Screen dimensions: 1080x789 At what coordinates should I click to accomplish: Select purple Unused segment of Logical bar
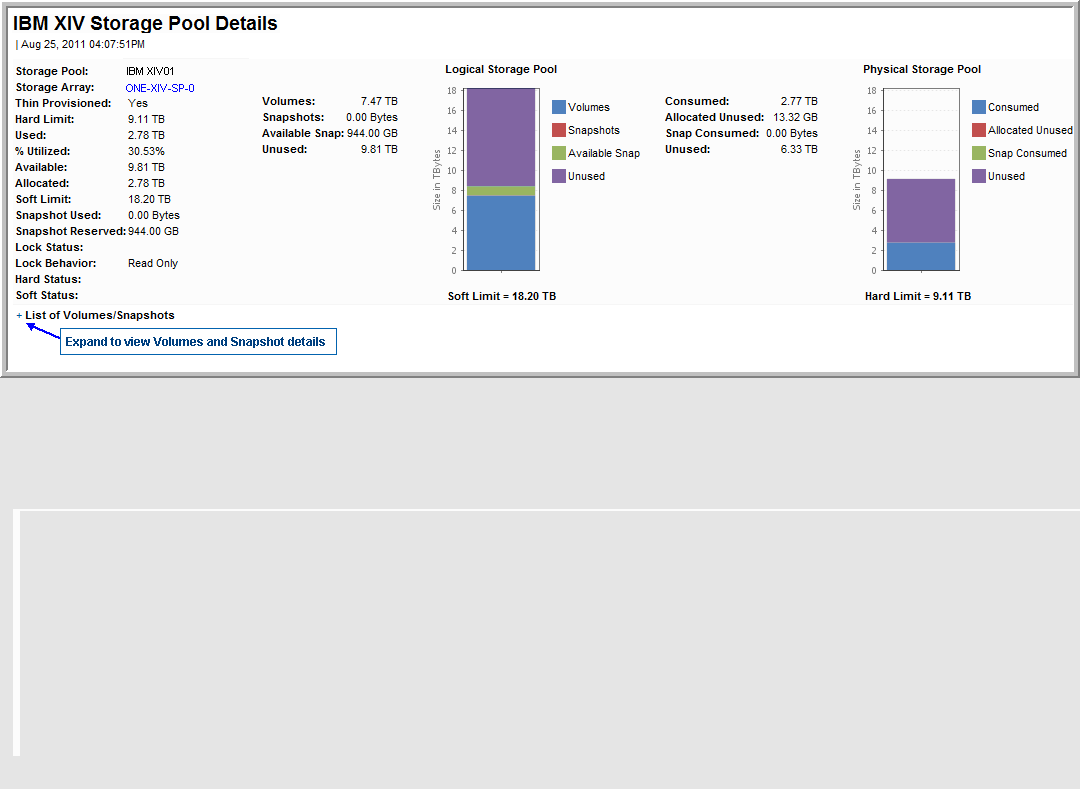click(x=501, y=137)
